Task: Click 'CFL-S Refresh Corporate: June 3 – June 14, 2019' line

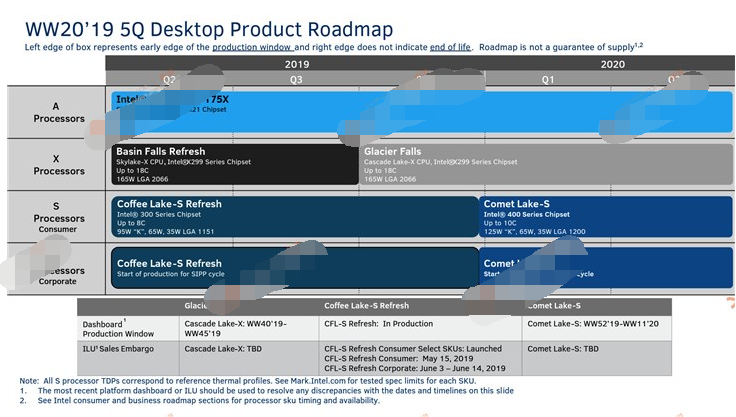Action: (x=415, y=369)
